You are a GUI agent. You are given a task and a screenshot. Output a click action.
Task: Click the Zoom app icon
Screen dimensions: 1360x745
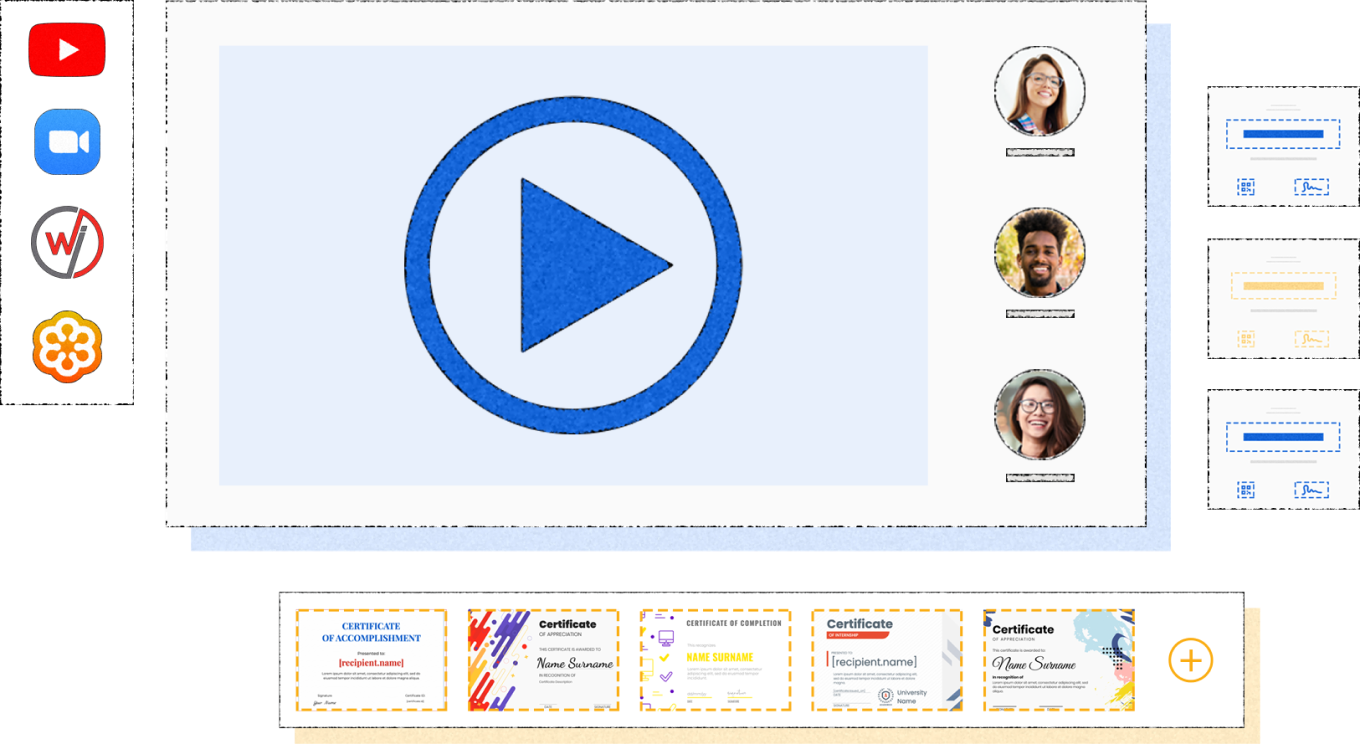point(67,143)
